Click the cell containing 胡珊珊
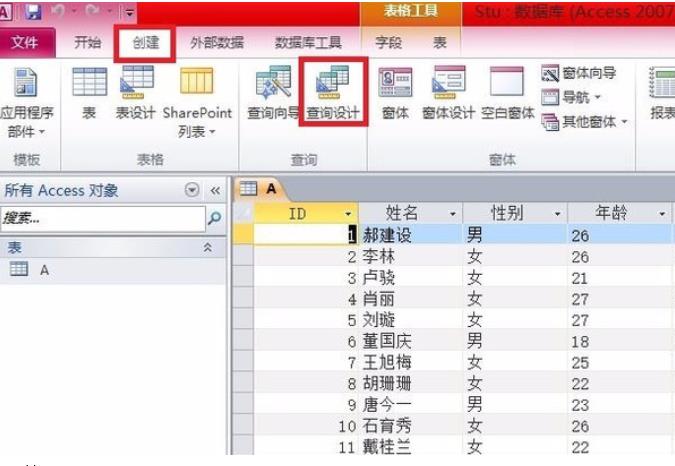The width and height of the screenshot is (675, 466). (411, 383)
